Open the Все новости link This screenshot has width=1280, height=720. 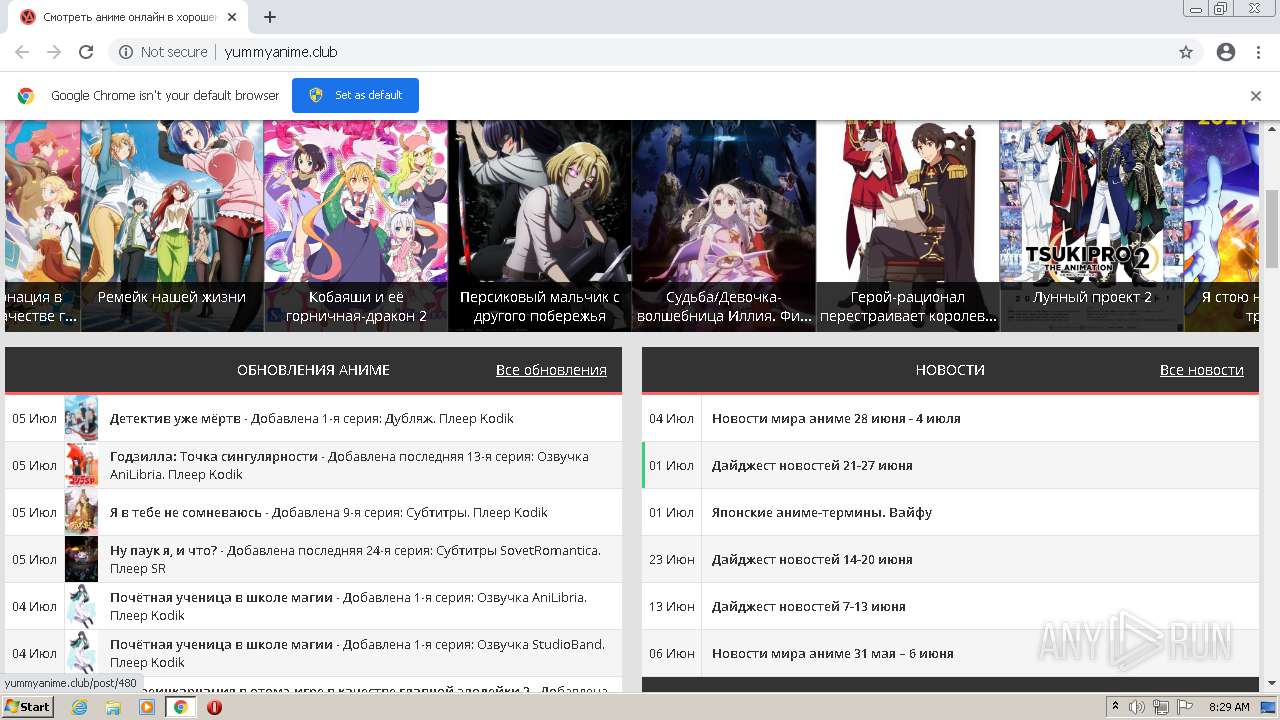tap(1202, 370)
